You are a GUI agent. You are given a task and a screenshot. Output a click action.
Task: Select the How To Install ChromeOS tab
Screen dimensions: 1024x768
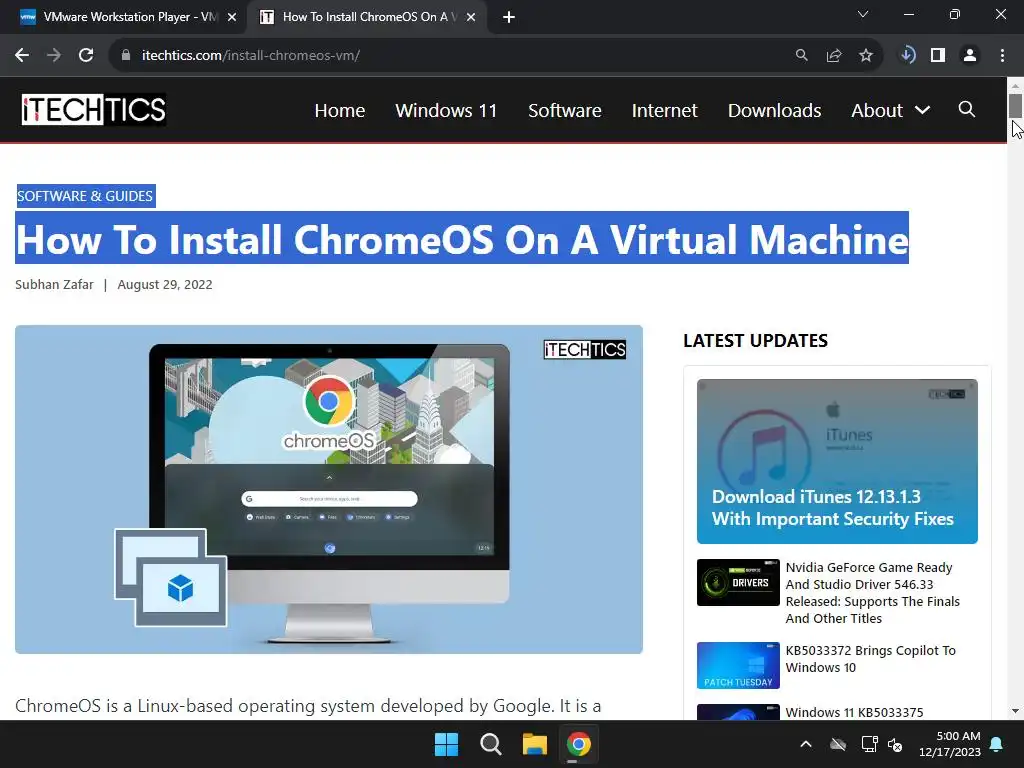point(366,17)
